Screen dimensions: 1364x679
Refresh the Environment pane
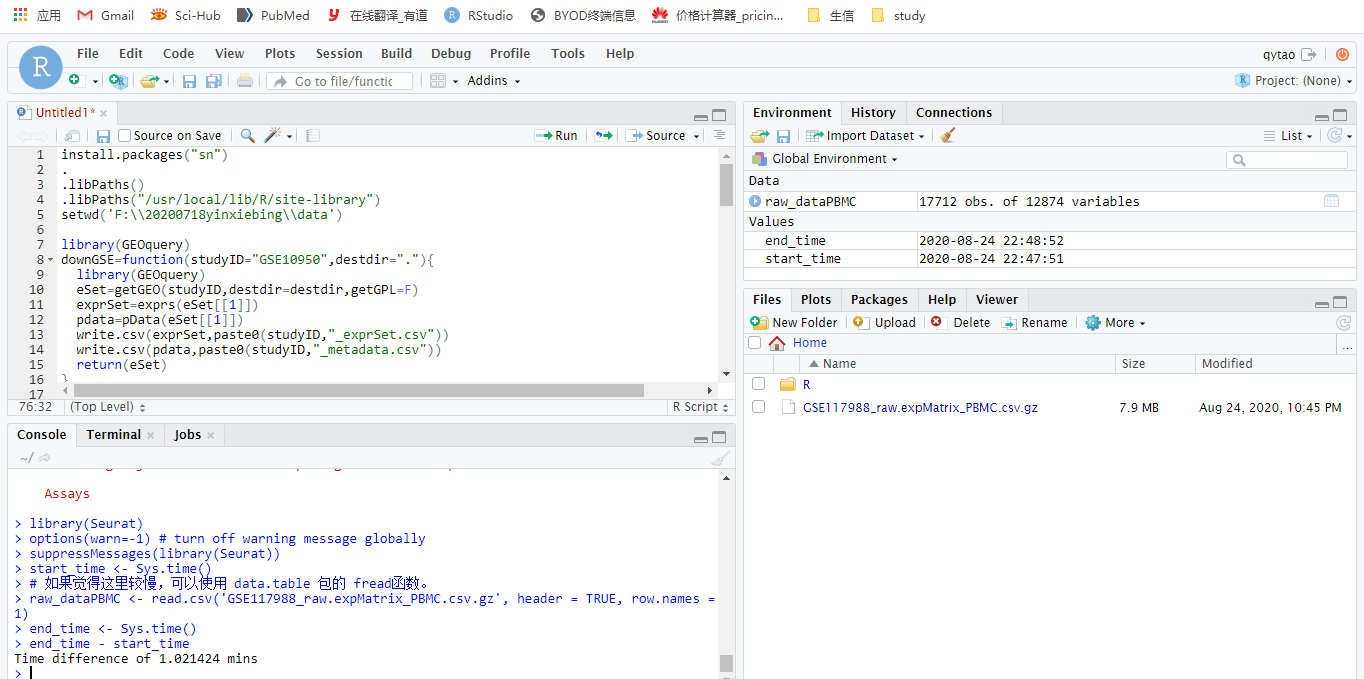1334,135
